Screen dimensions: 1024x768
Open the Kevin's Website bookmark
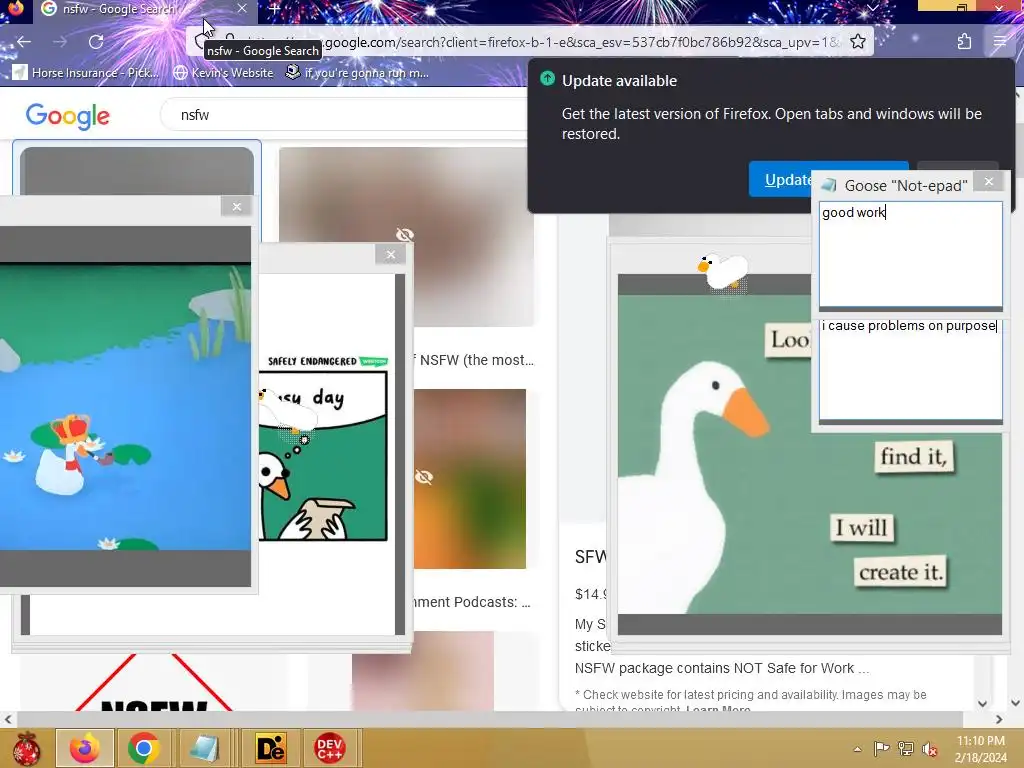pyautogui.click(x=223, y=72)
